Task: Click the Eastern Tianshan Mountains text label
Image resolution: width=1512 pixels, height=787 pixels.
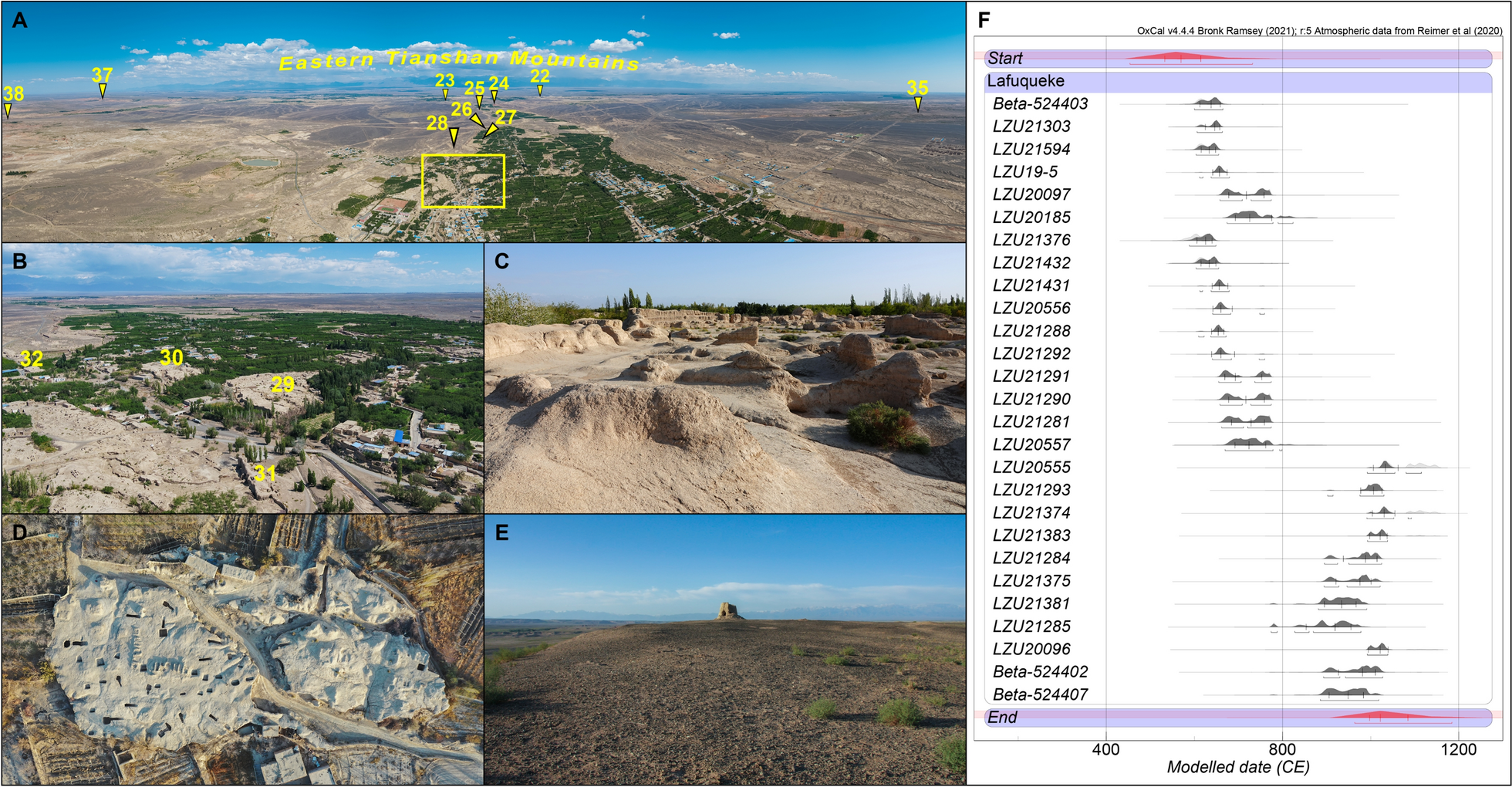Action: pyautogui.click(x=459, y=61)
